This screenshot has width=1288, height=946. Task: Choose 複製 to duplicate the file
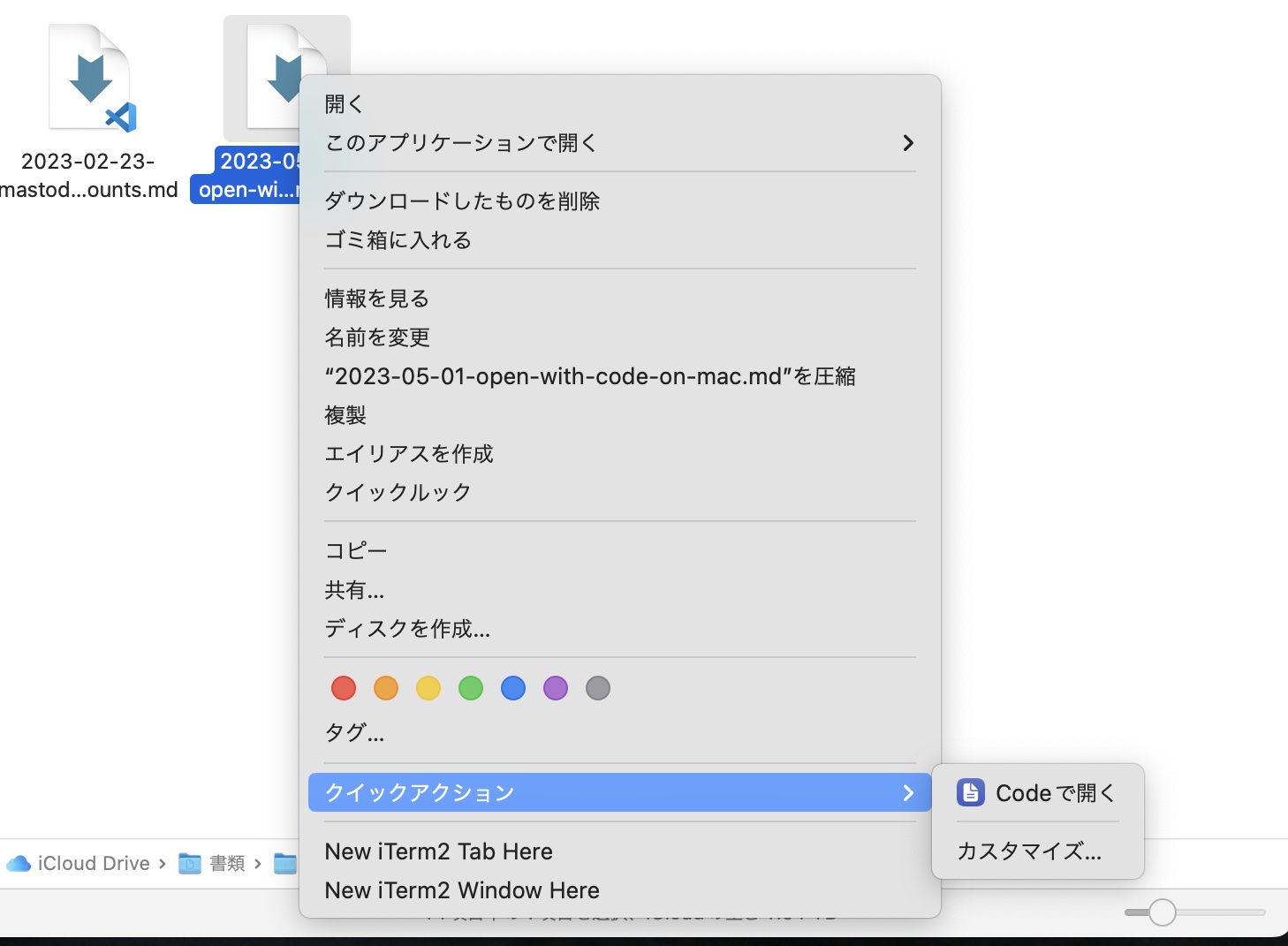[x=619, y=414]
